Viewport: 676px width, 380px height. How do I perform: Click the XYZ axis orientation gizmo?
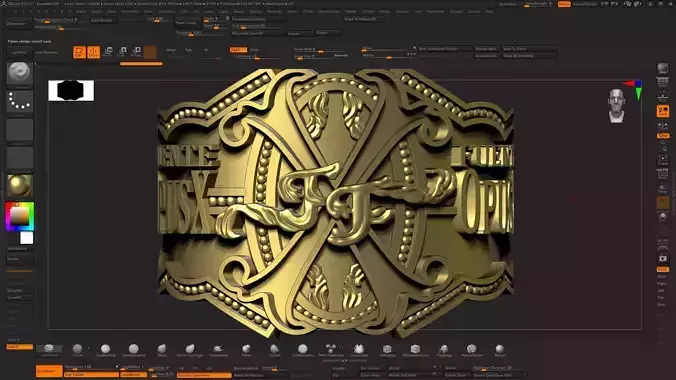click(635, 89)
